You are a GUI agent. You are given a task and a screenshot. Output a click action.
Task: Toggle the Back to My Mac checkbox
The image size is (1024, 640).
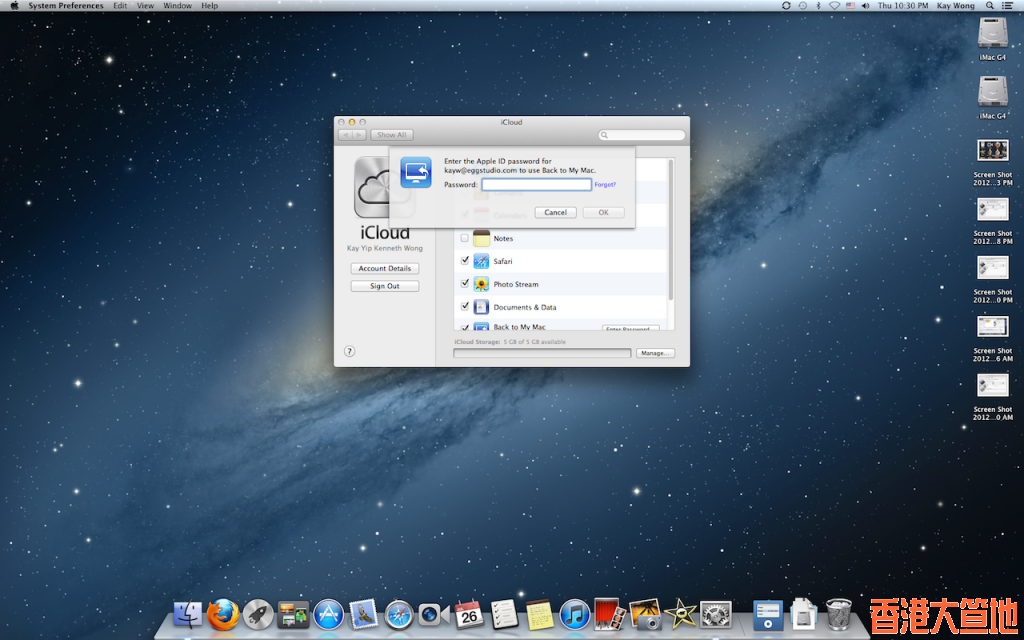[464, 328]
